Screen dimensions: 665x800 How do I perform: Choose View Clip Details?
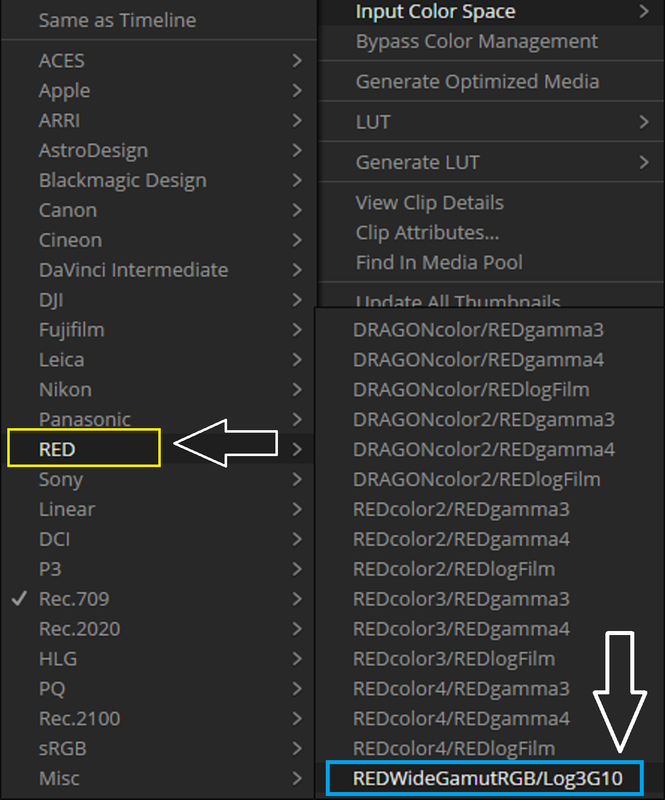491,203
